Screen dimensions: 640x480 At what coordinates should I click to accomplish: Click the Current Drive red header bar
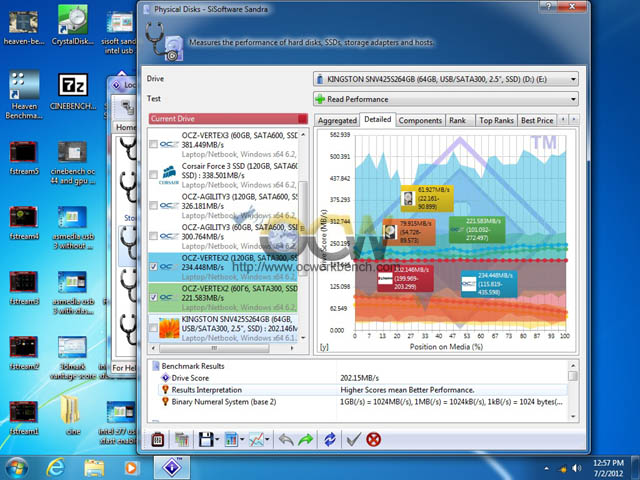228,118
